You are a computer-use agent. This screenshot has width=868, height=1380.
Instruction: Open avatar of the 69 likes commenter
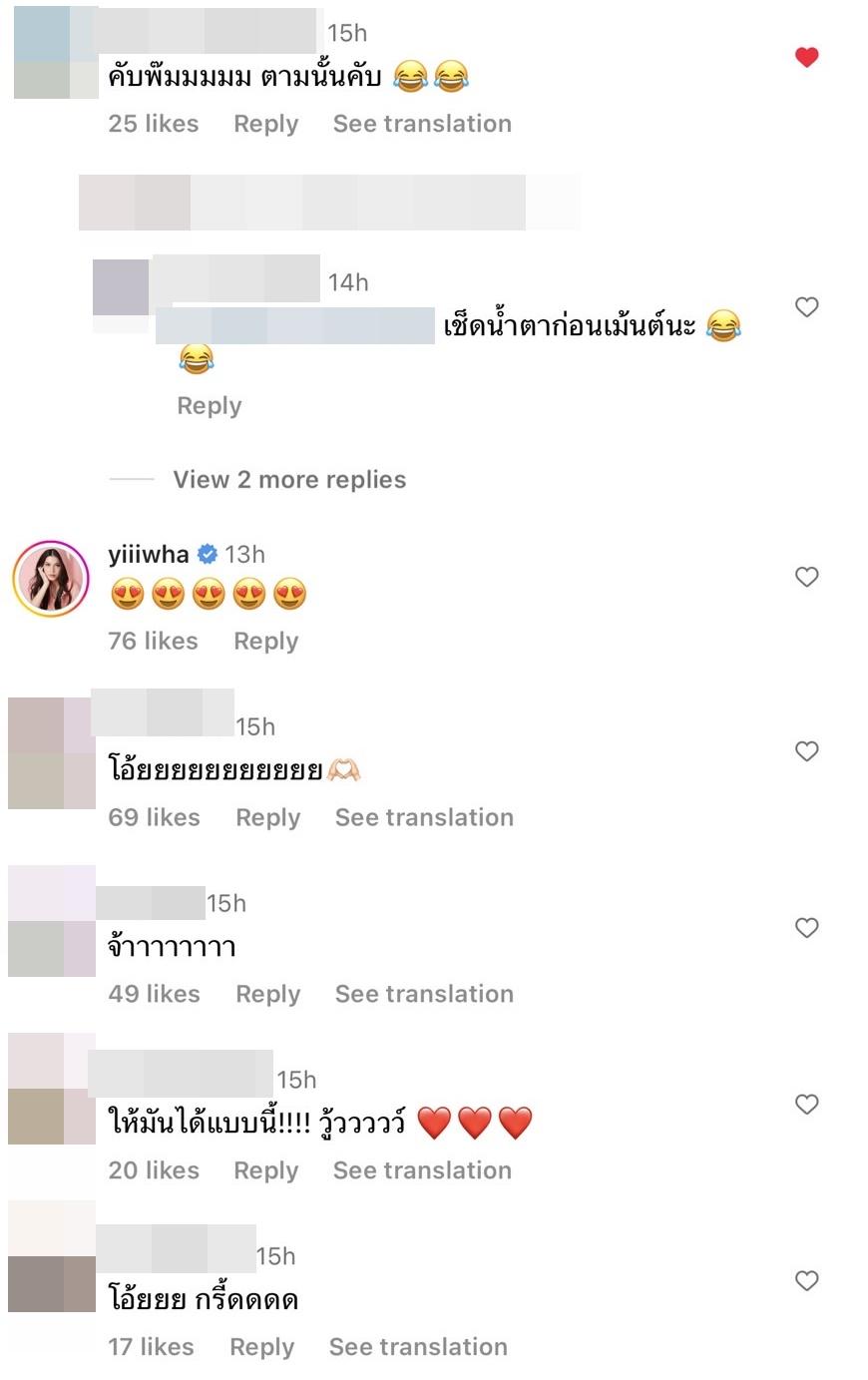(x=52, y=752)
